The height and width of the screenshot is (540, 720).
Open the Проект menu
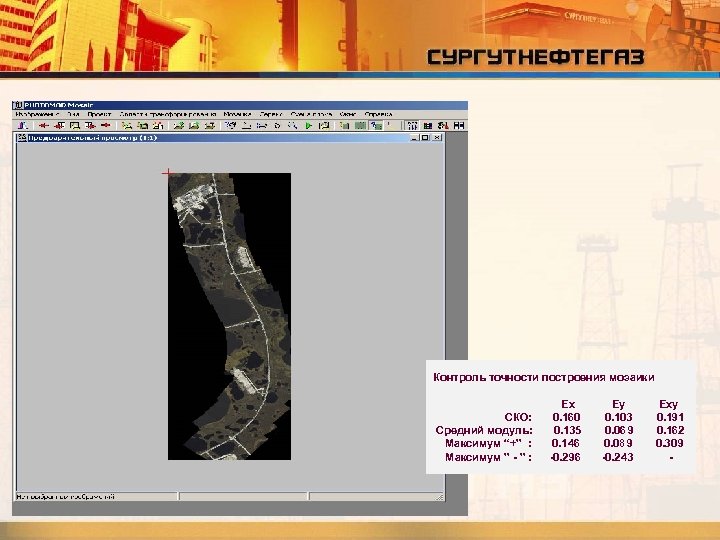pos(99,114)
